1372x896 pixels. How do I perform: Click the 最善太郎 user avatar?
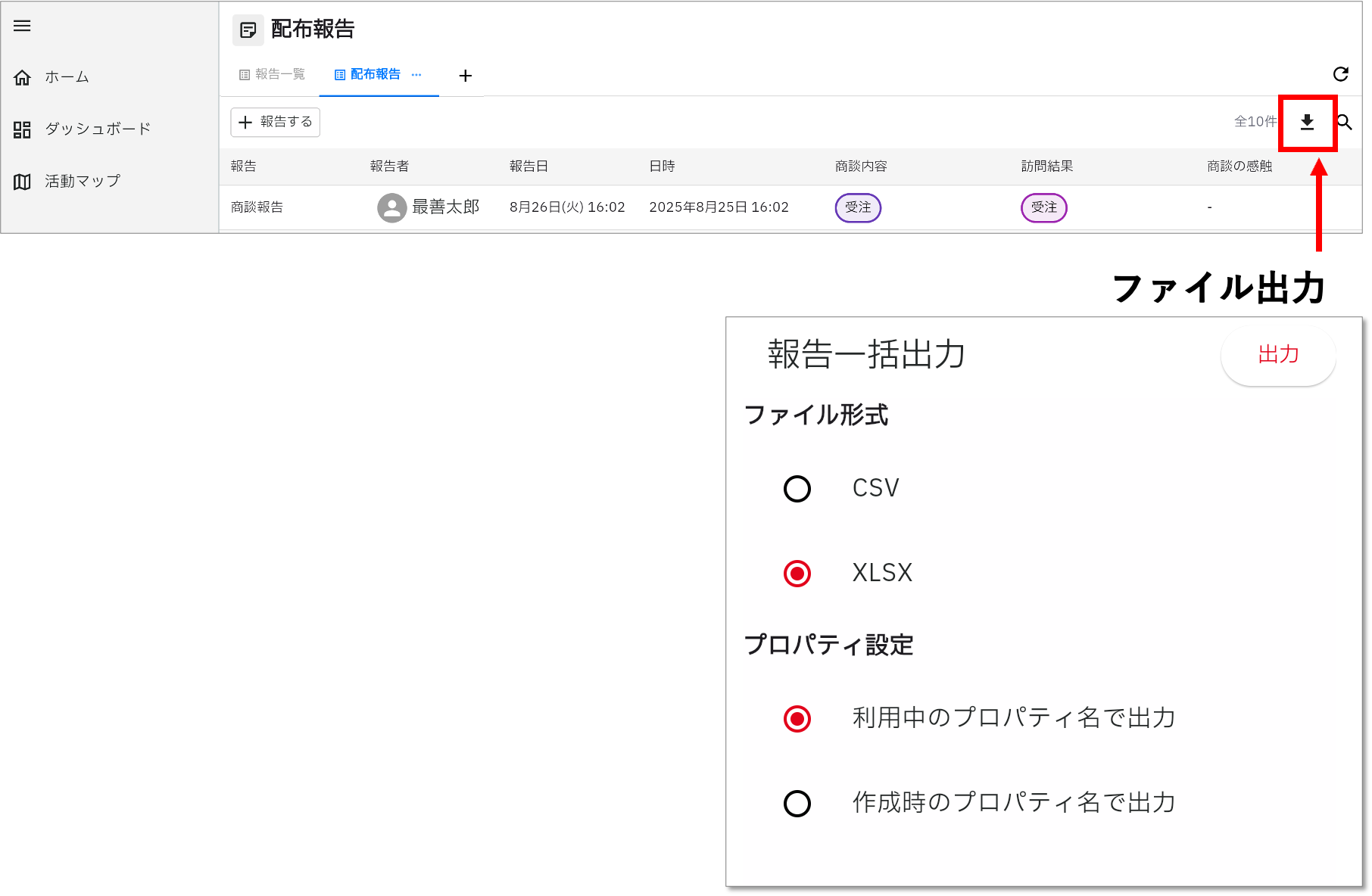(391, 207)
